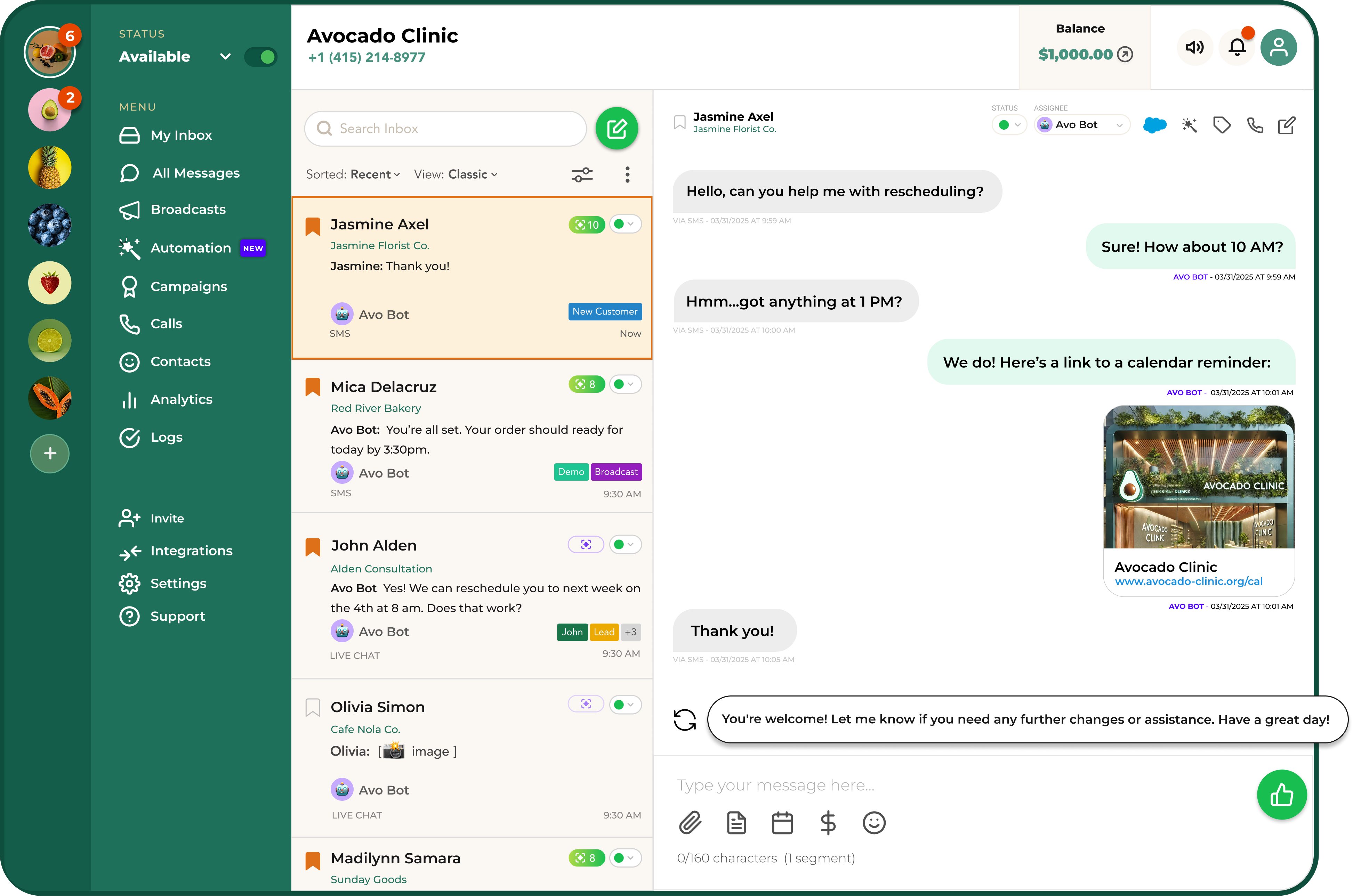Start a call with the phone icon
Viewport: 1353px width, 896px height.
tap(1255, 125)
